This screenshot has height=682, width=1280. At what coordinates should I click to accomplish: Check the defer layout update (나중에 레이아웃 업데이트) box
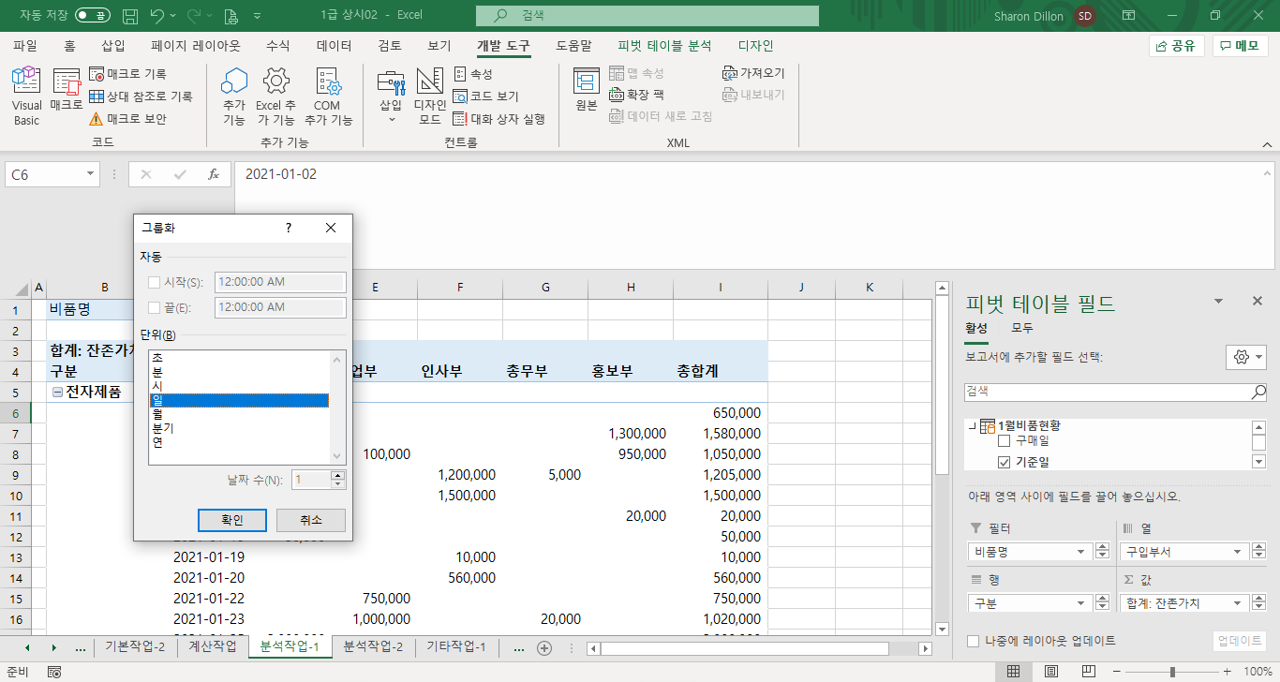(x=974, y=640)
